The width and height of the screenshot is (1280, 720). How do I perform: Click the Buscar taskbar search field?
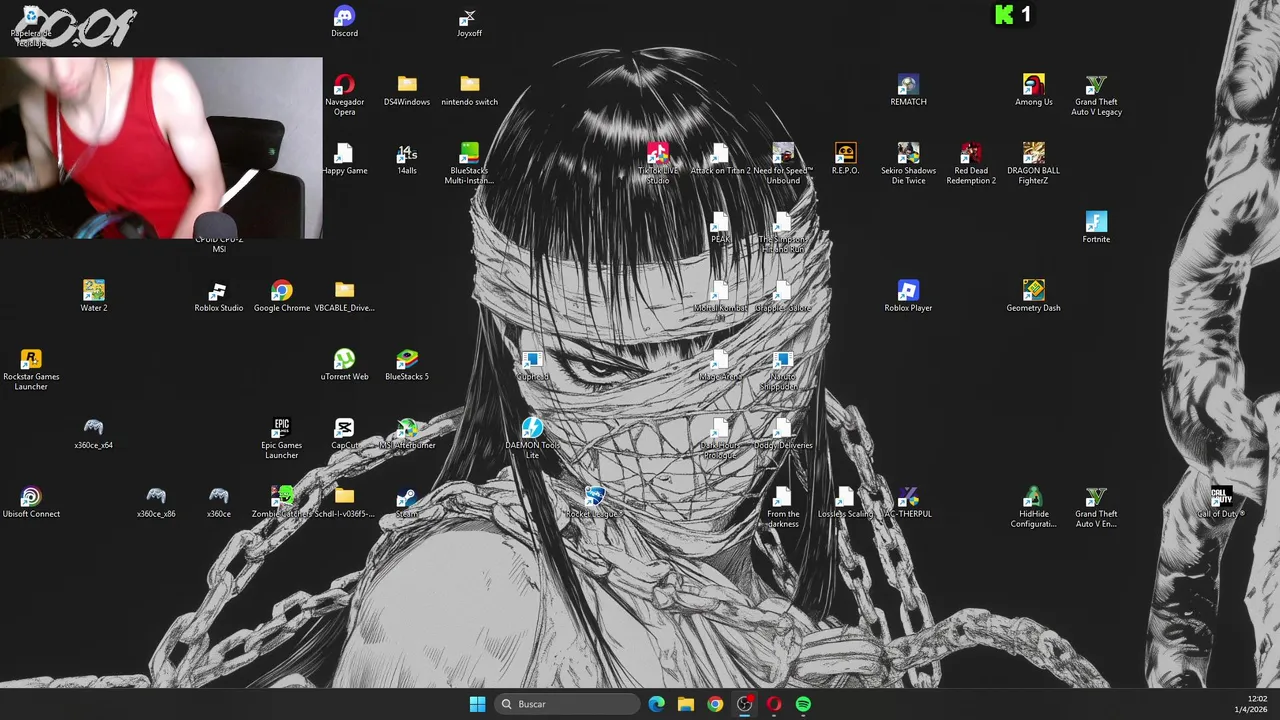568,704
